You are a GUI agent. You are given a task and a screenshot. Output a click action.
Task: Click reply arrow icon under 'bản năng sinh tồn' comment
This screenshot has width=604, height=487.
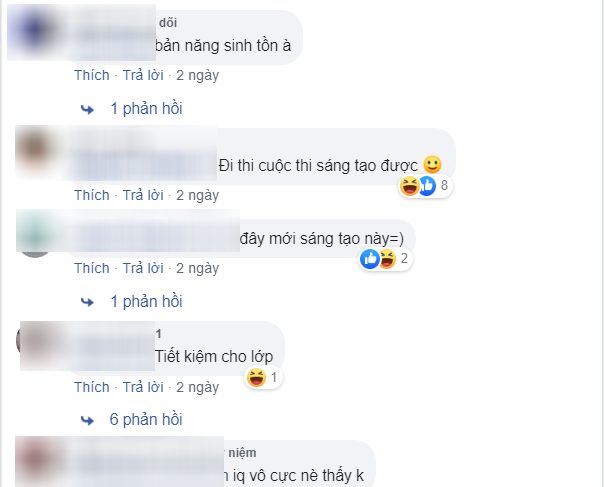click(87, 108)
